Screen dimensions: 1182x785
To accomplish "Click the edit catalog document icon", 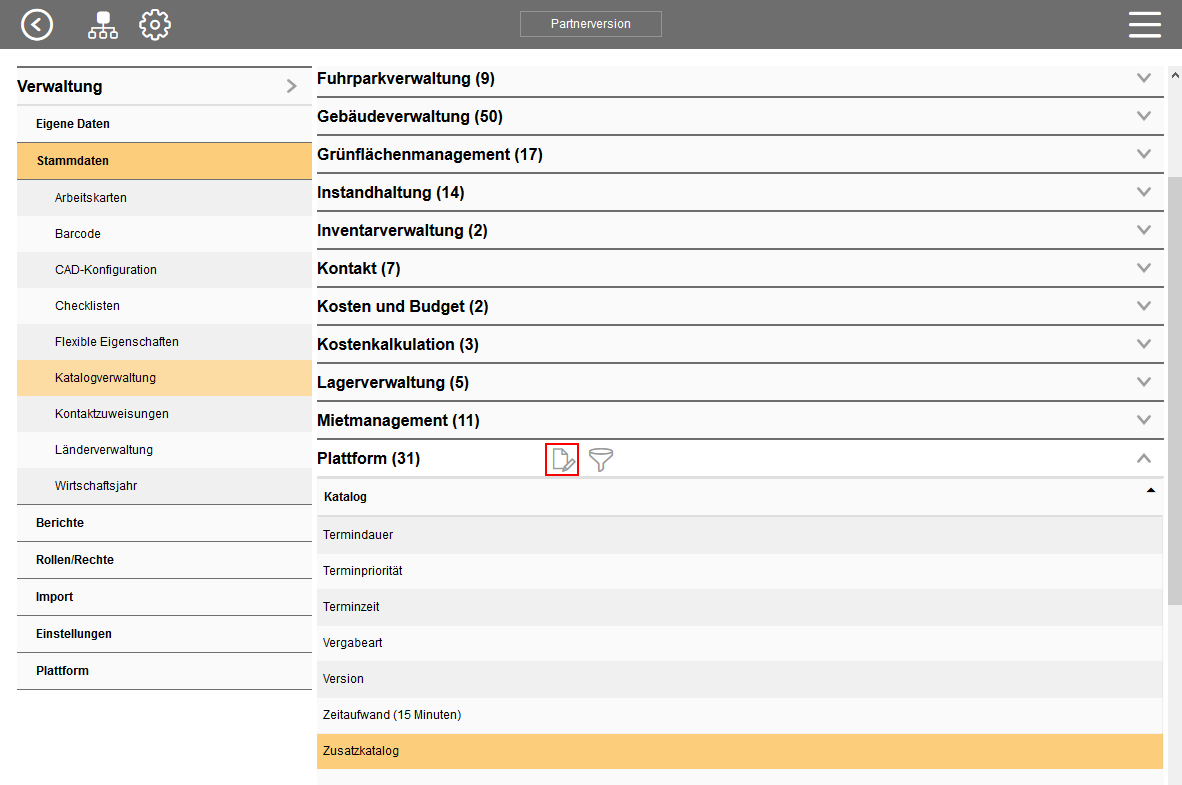I will (562, 460).
